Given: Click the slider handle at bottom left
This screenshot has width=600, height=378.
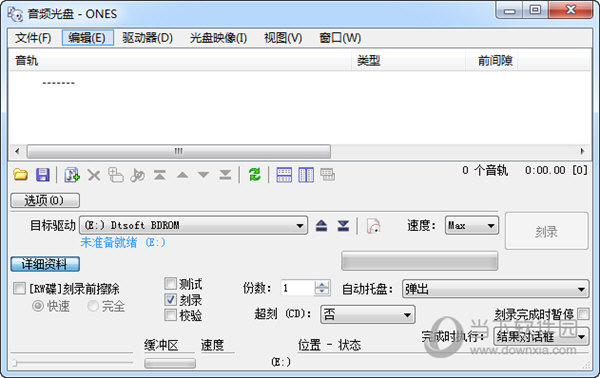Looking at the screenshot, I should click(x=14, y=362).
